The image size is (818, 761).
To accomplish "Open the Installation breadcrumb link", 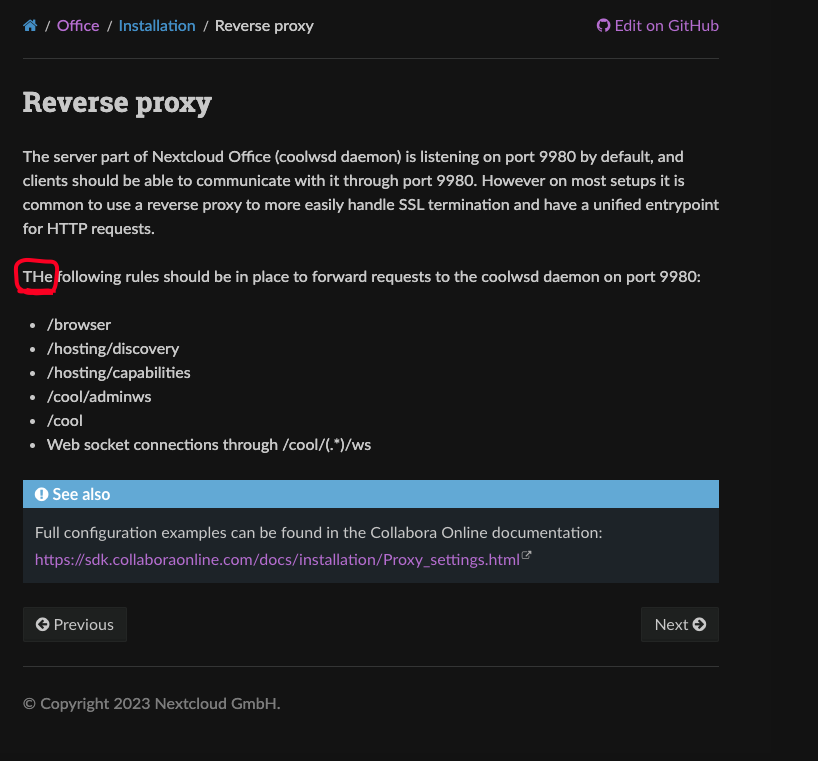I will tap(157, 26).
